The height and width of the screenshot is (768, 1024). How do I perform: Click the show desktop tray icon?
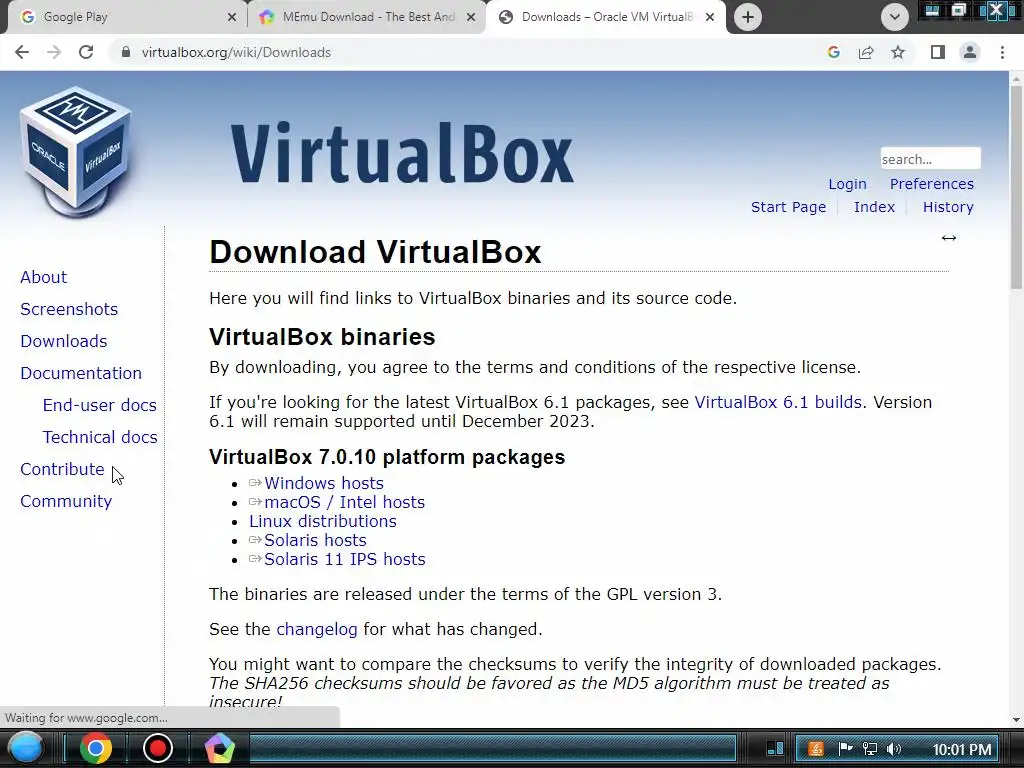(775, 748)
